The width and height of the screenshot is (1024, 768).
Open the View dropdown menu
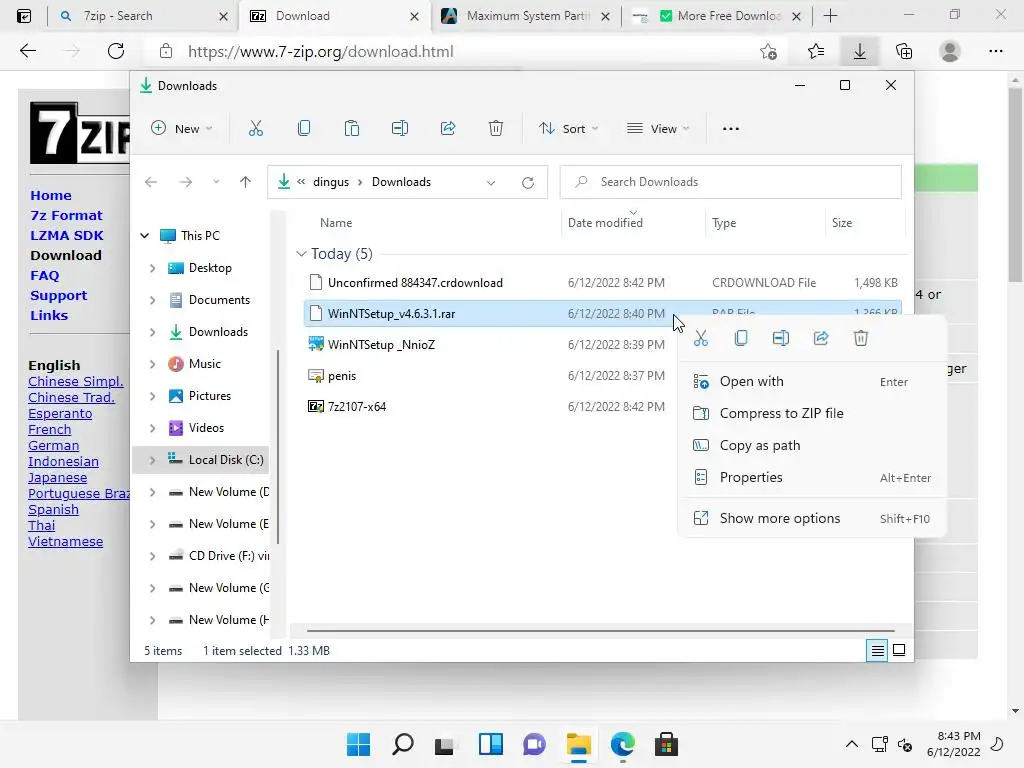point(658,129)
